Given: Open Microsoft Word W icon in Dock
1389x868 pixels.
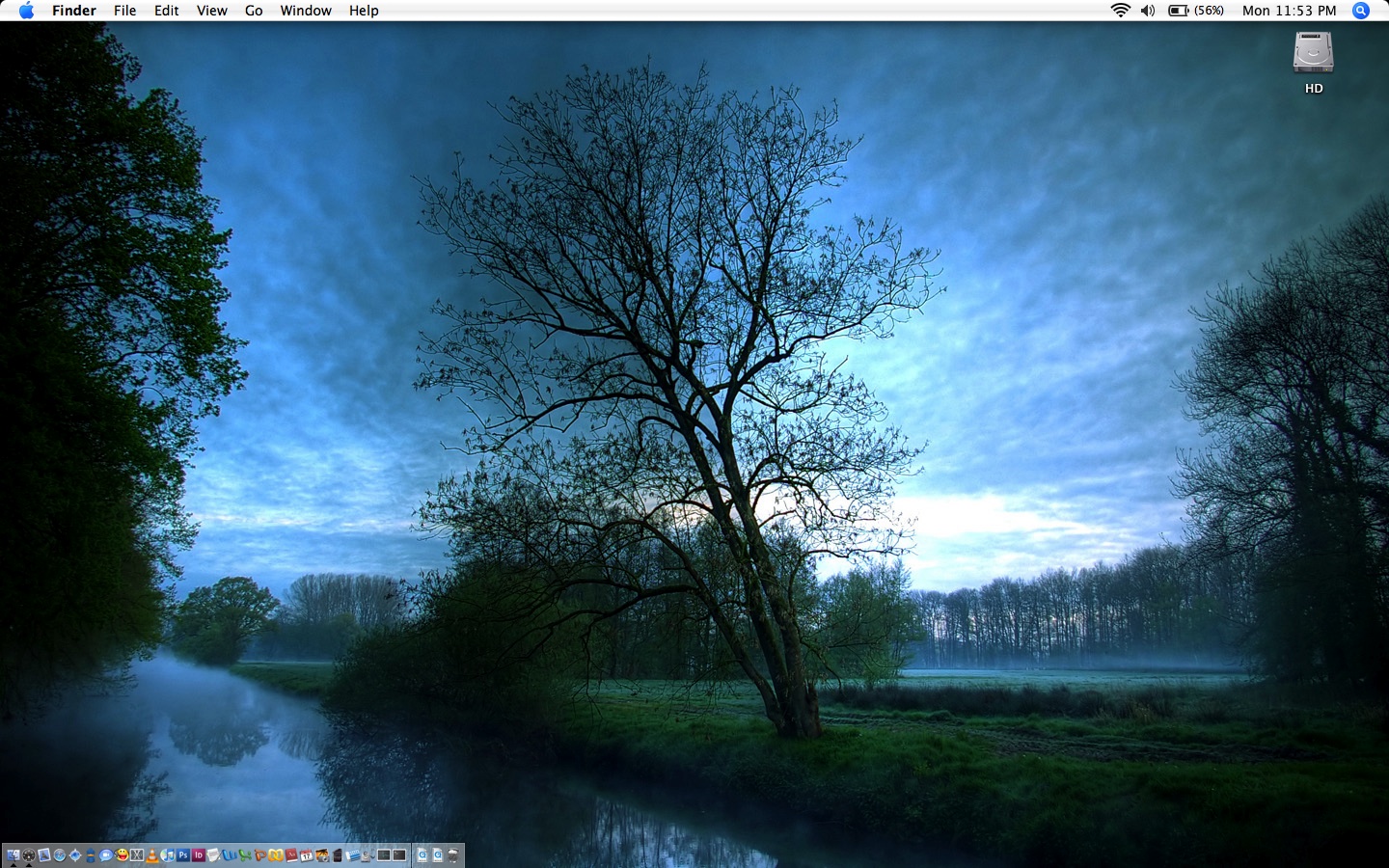Looking at the screenshot, I should [230, 854].
